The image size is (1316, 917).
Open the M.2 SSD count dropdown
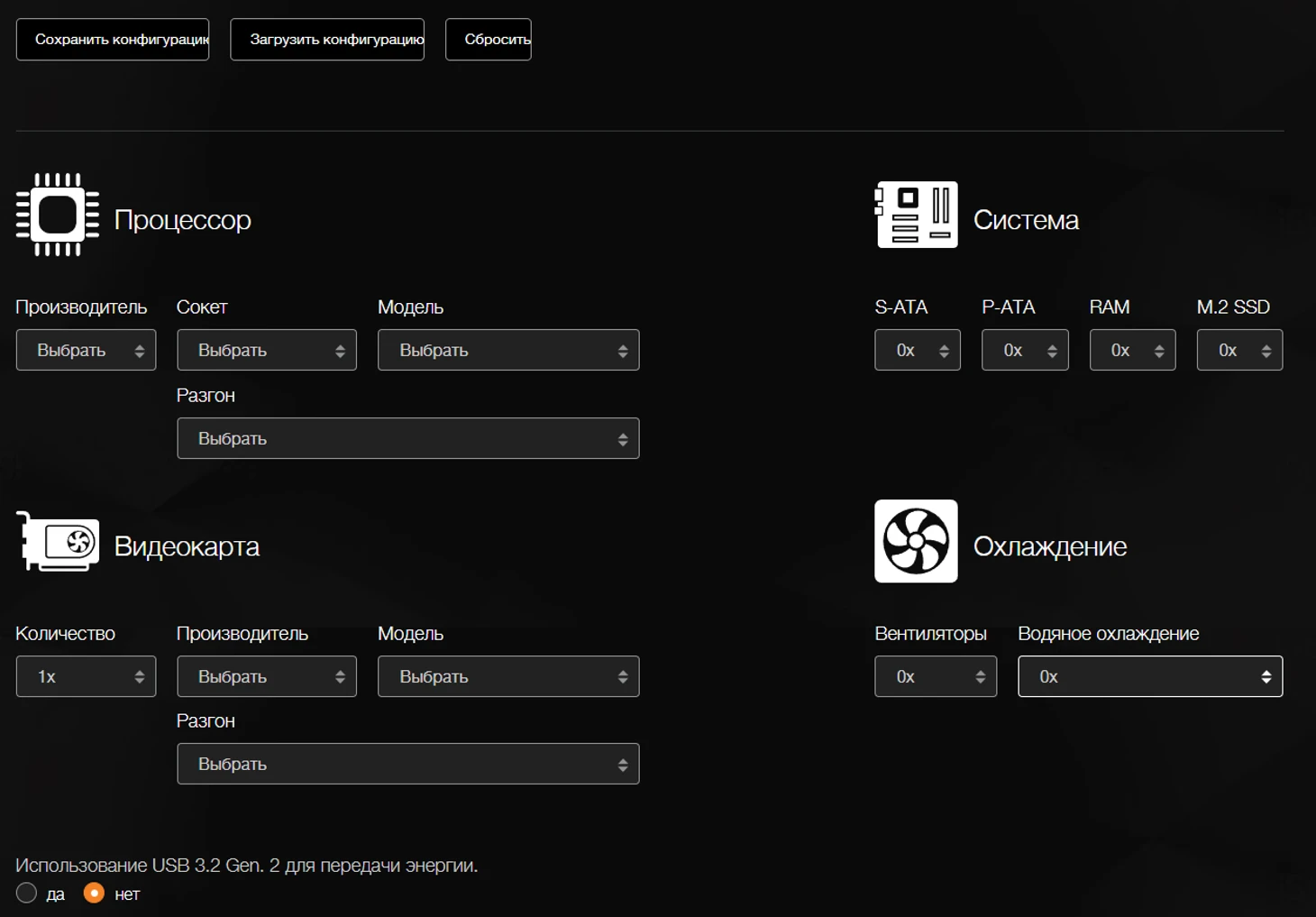1239,350
